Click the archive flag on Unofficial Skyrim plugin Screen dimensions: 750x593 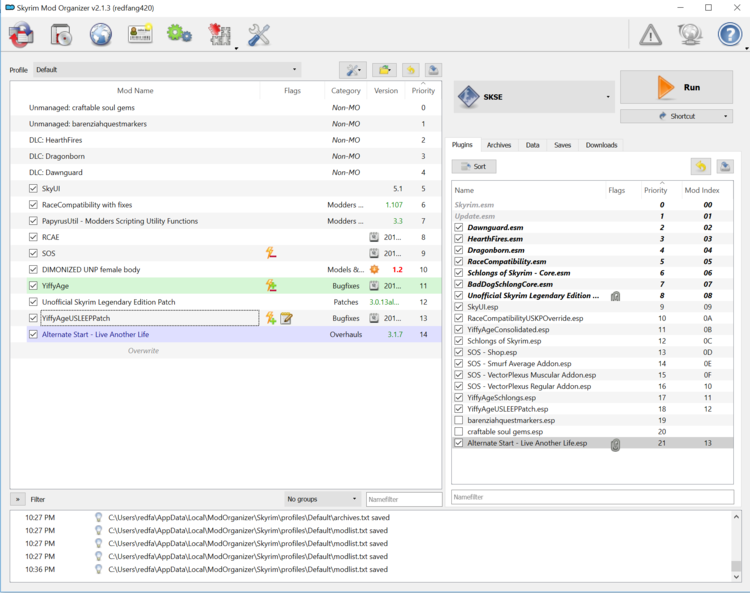pos(616,296)
